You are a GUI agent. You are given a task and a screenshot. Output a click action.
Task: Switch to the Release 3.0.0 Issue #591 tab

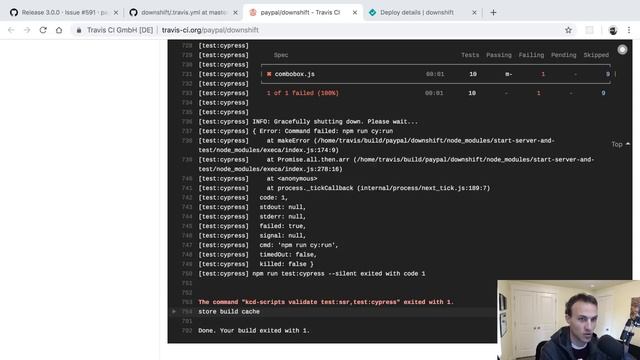[63, 13]
